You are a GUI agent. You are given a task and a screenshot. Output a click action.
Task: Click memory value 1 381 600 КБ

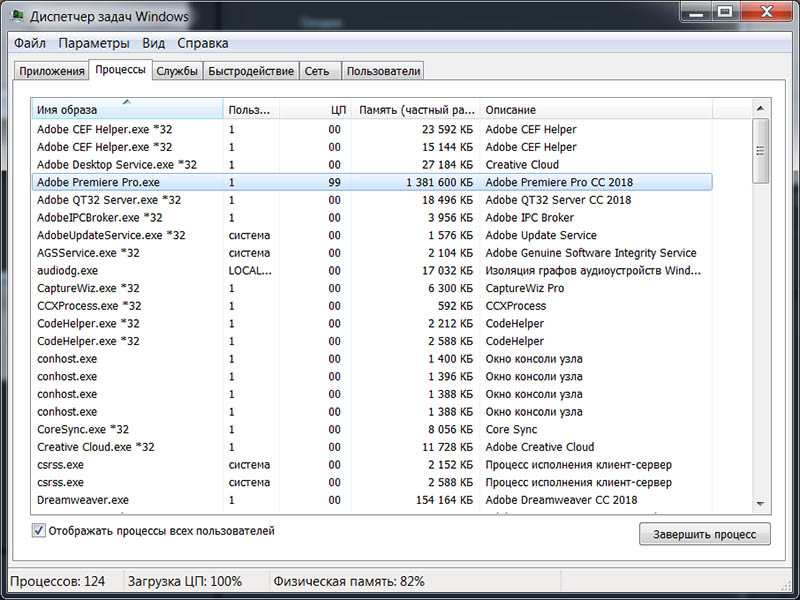tap(439, 182)
